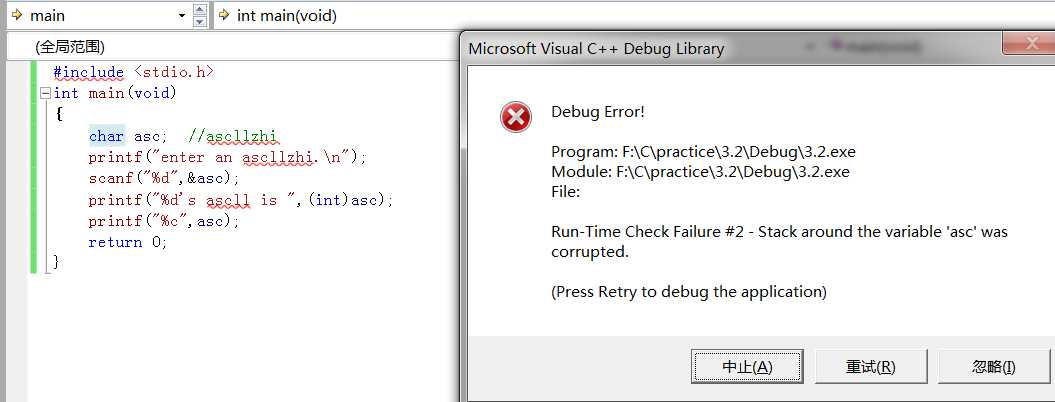Collapse the int main(void) code block
Viewport: 1055px width, 402px height.
[x=43, y=93]
